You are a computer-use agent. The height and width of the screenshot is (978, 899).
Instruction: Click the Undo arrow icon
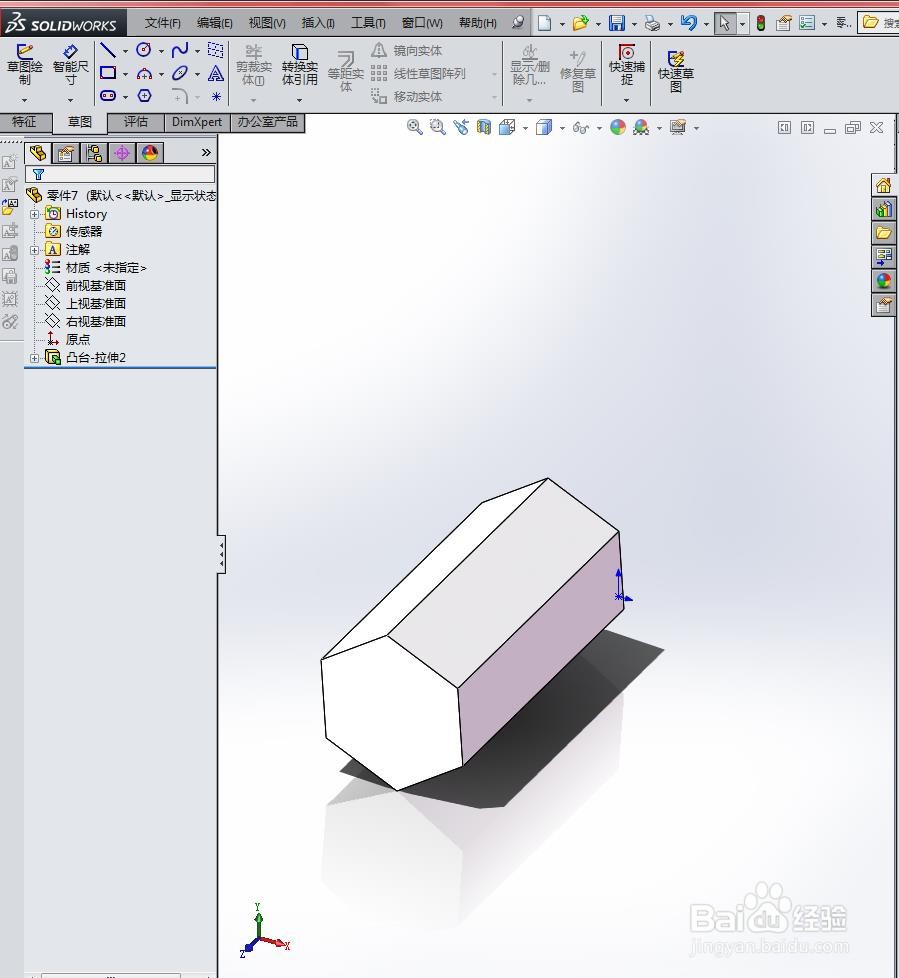click(x=689, y=23)
